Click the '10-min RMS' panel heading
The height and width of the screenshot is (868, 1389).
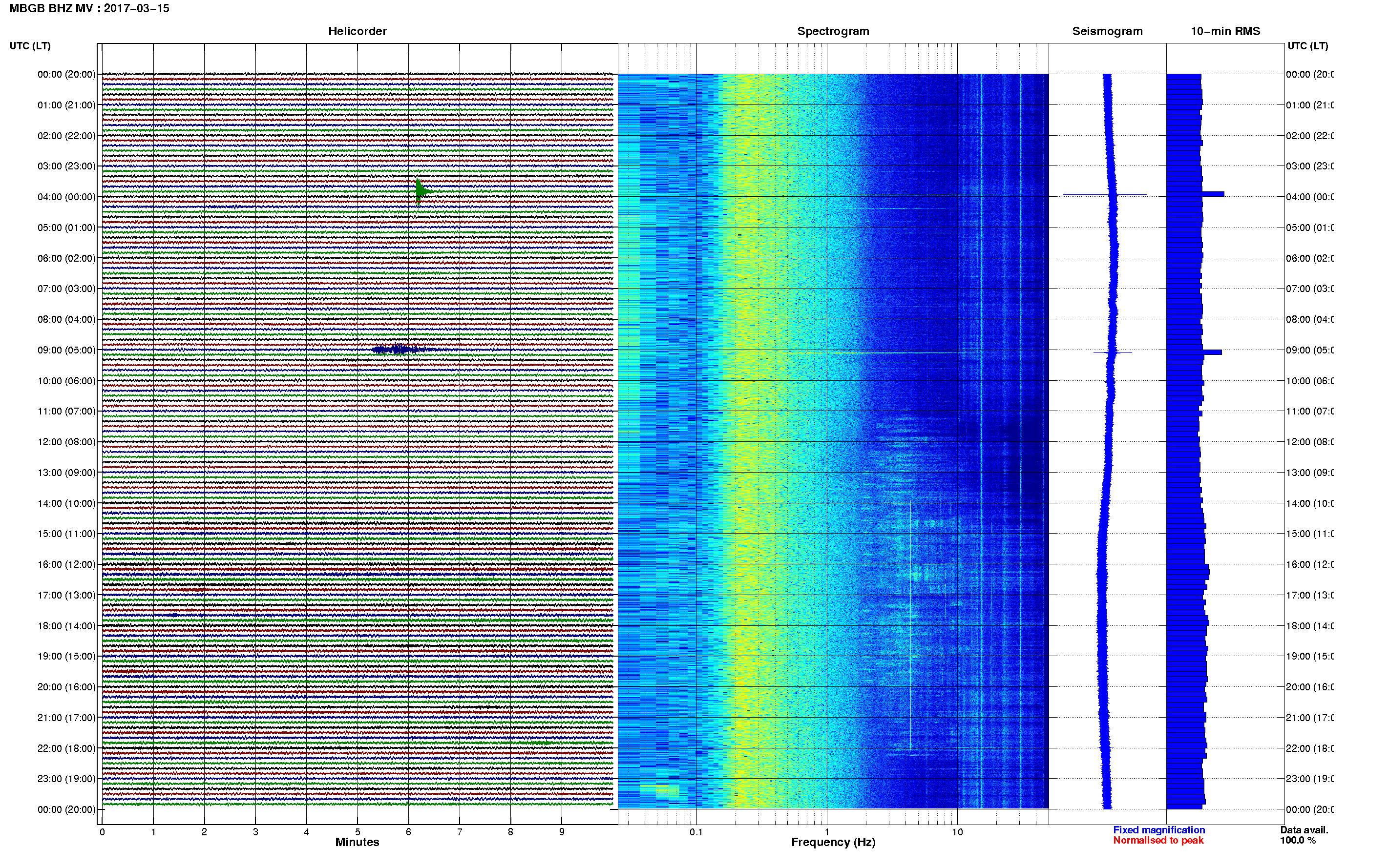1225,31
